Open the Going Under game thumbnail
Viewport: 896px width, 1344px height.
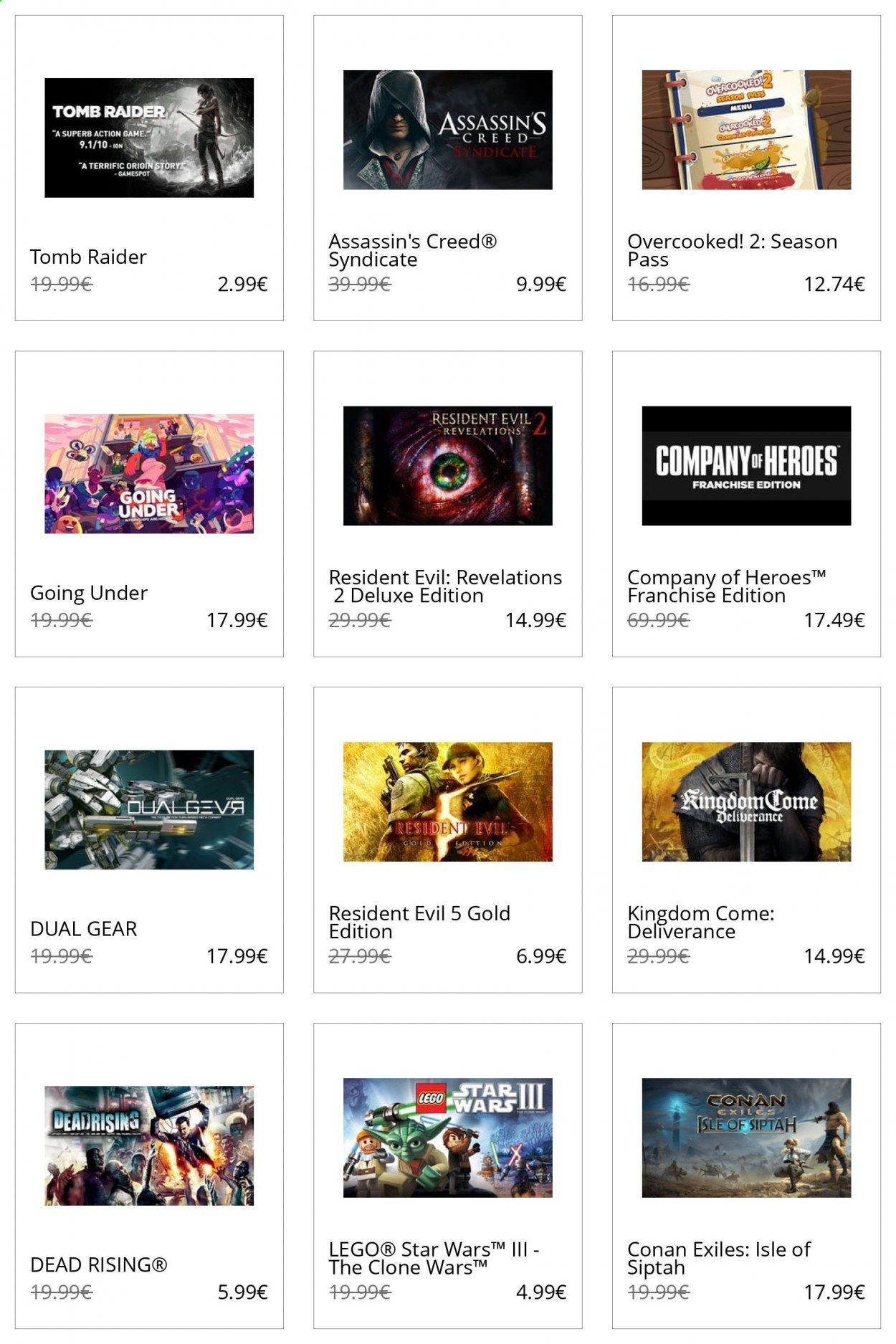tap(149, 473)
